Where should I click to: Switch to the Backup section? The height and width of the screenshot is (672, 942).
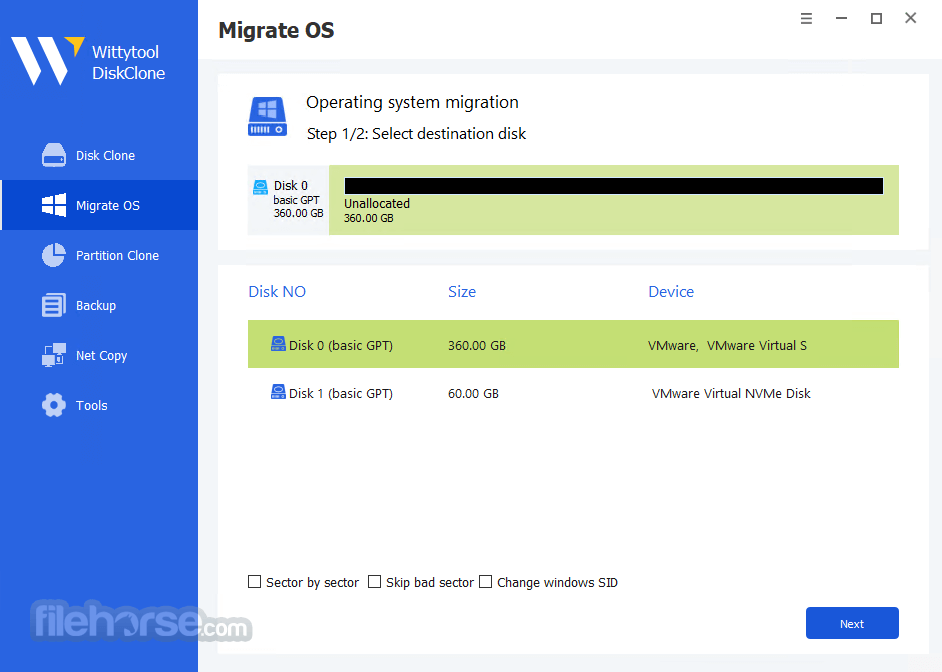99,305
